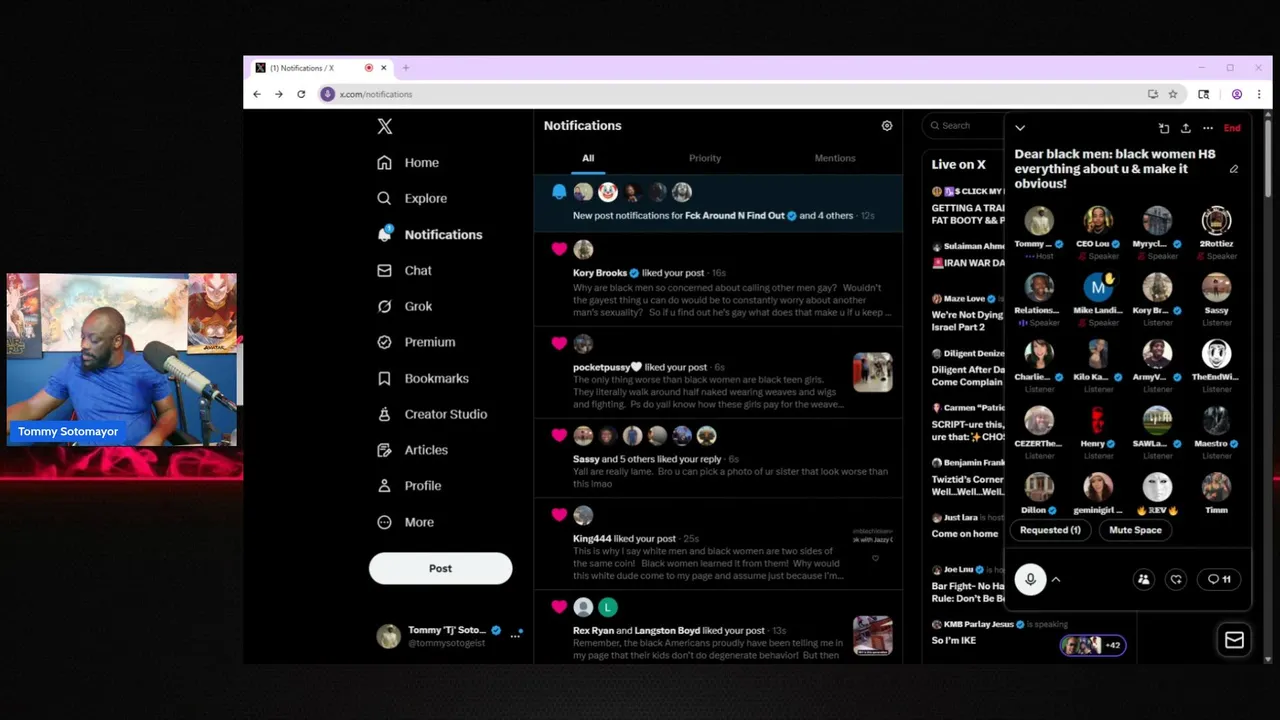Open Profile from the sidebar
The image size is (1280, 720).
[x=409, y=486]
